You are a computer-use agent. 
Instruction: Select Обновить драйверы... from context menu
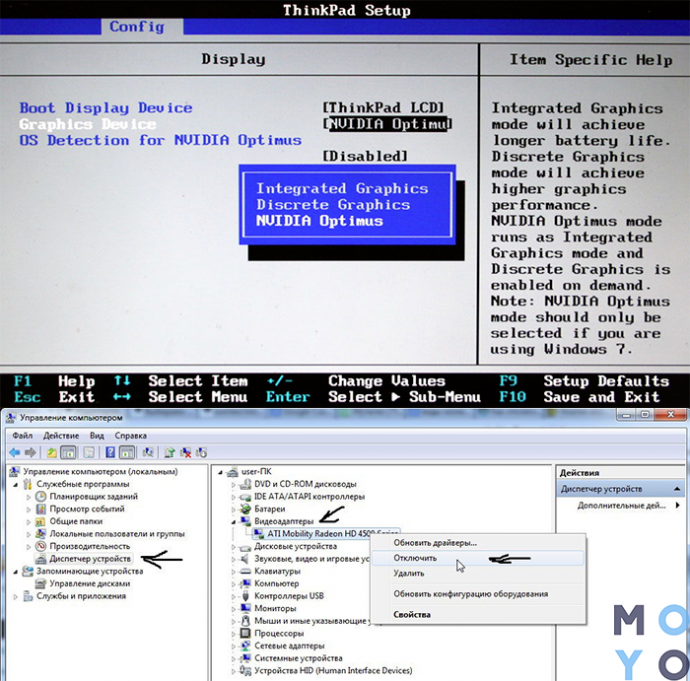click(x=435, y=543)
